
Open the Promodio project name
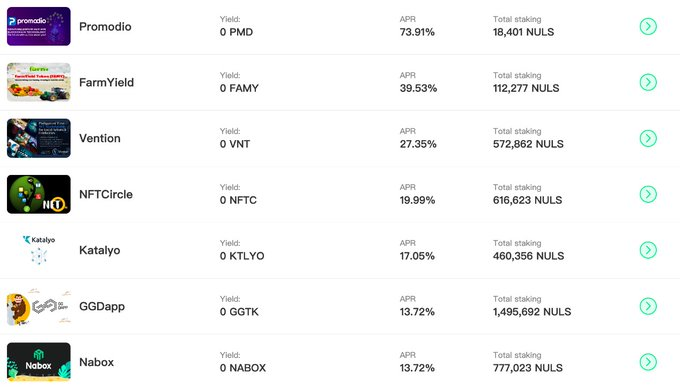pyautogui.click(x=105, y=27)
